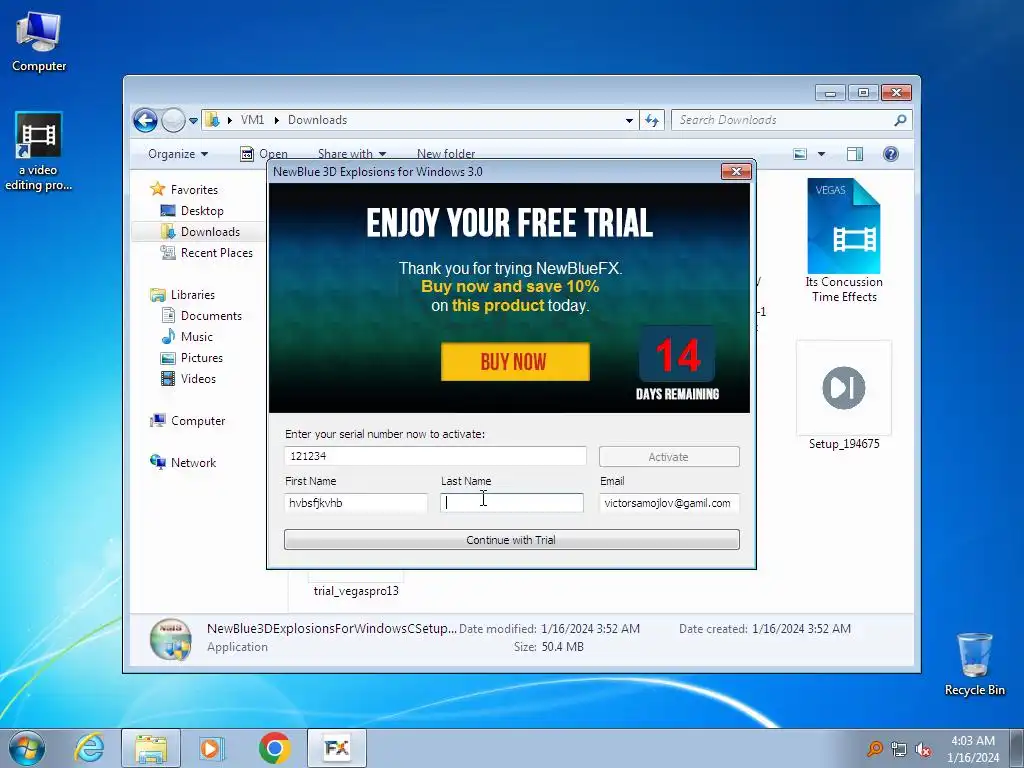
Task: Select Favorites in navigation pane
Action: pyautogui.click(x=184, y=189)
